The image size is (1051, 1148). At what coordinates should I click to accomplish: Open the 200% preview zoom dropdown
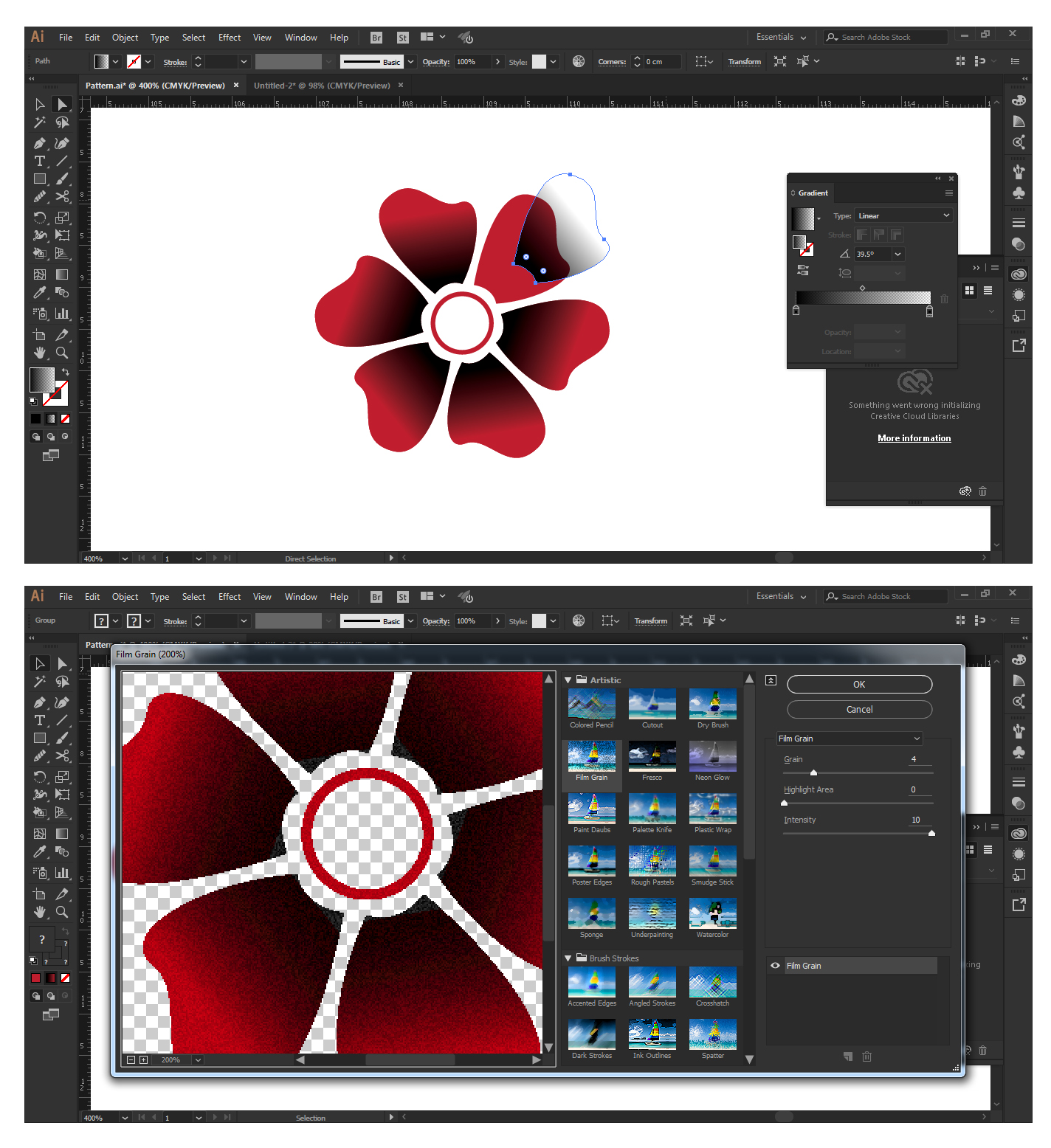(x=198, y=1060)
